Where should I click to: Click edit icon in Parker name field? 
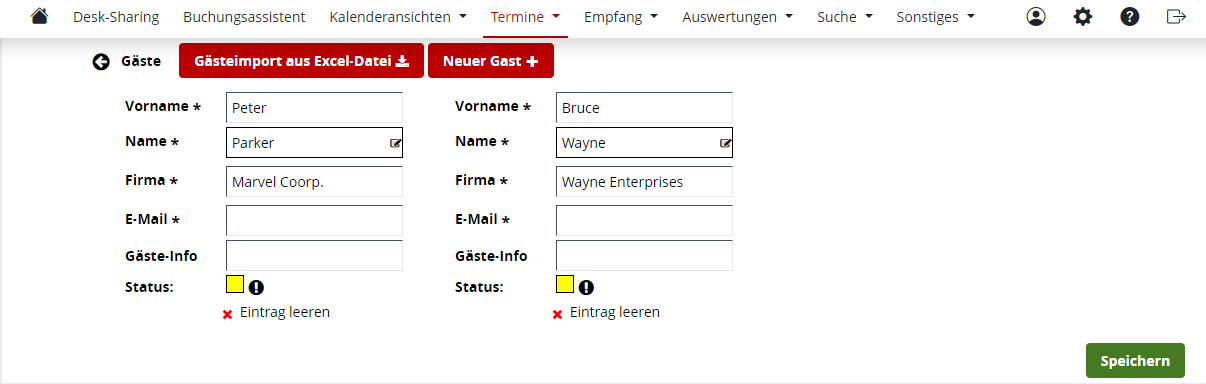tap(396, 143)
